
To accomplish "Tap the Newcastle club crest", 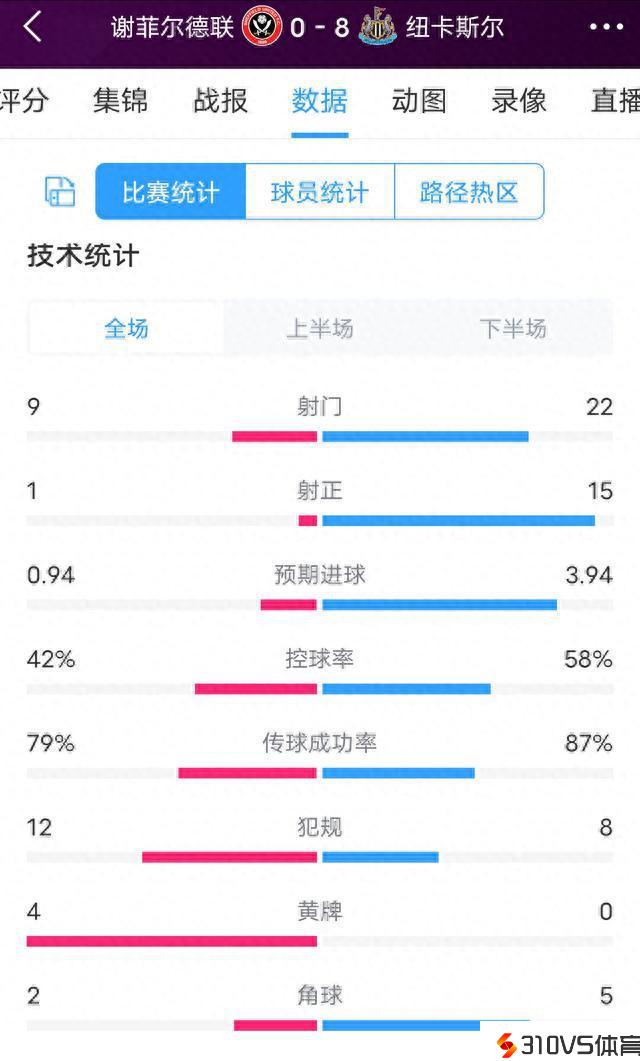I will coord(377,27).
